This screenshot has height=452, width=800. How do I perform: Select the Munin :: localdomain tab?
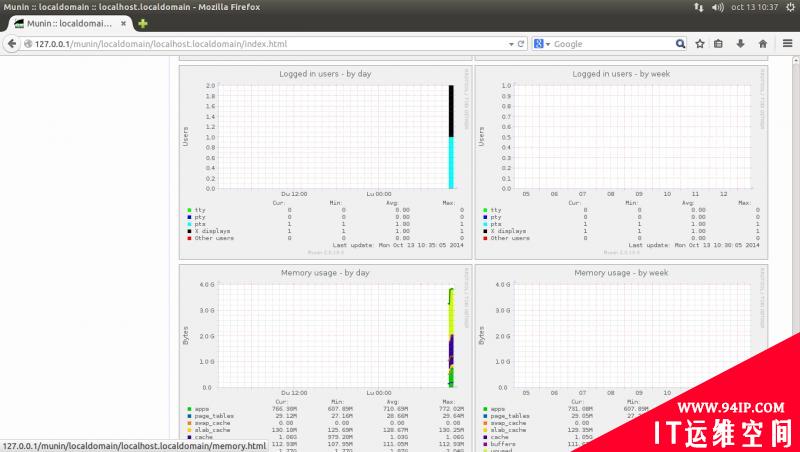coord(70,23)
